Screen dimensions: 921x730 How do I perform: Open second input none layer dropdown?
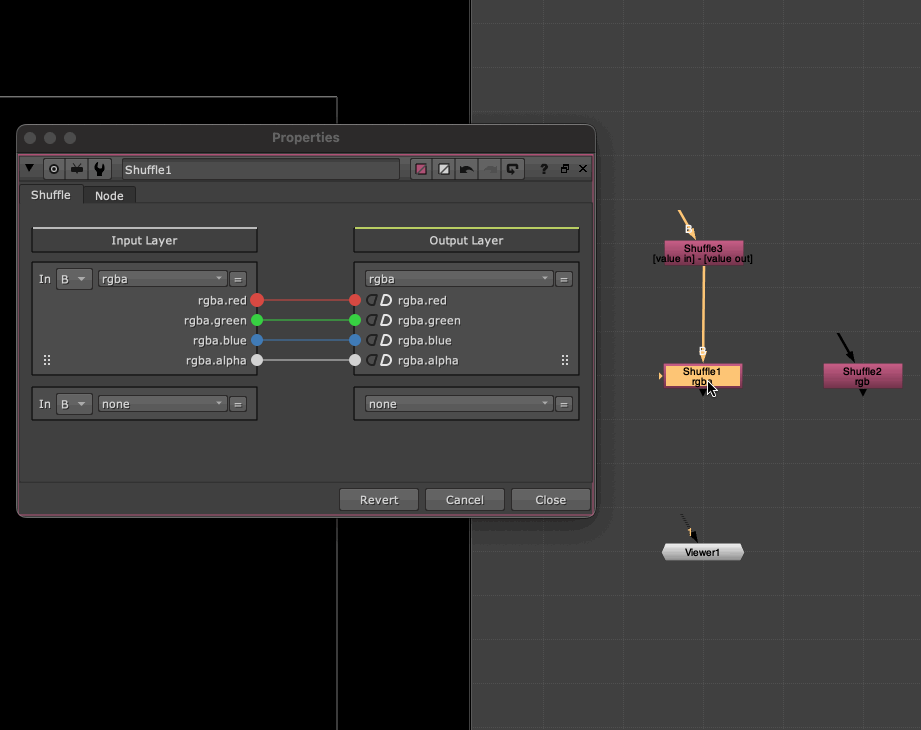162,404
